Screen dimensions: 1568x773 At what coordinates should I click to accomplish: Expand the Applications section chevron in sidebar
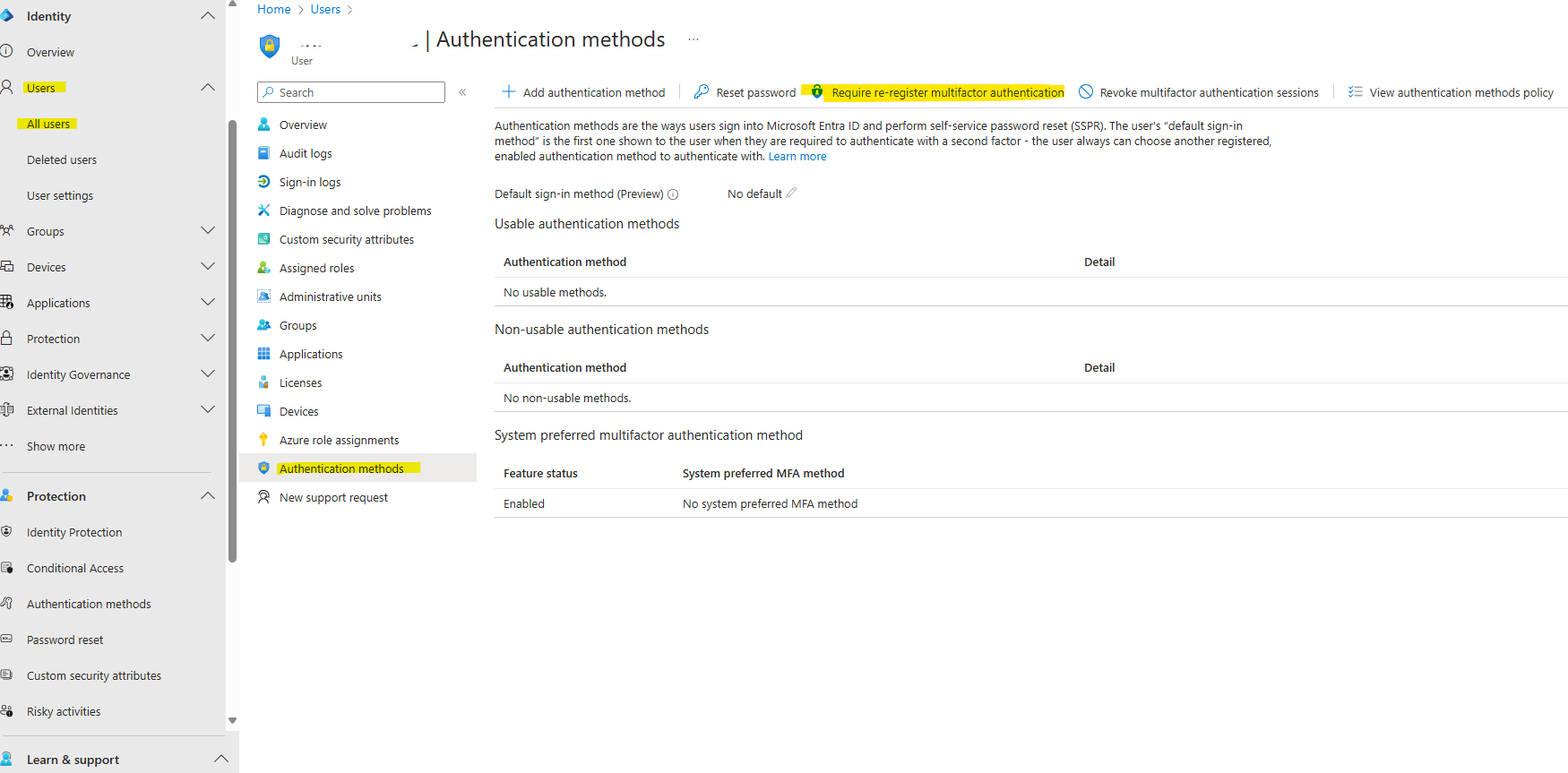(208, 303)
